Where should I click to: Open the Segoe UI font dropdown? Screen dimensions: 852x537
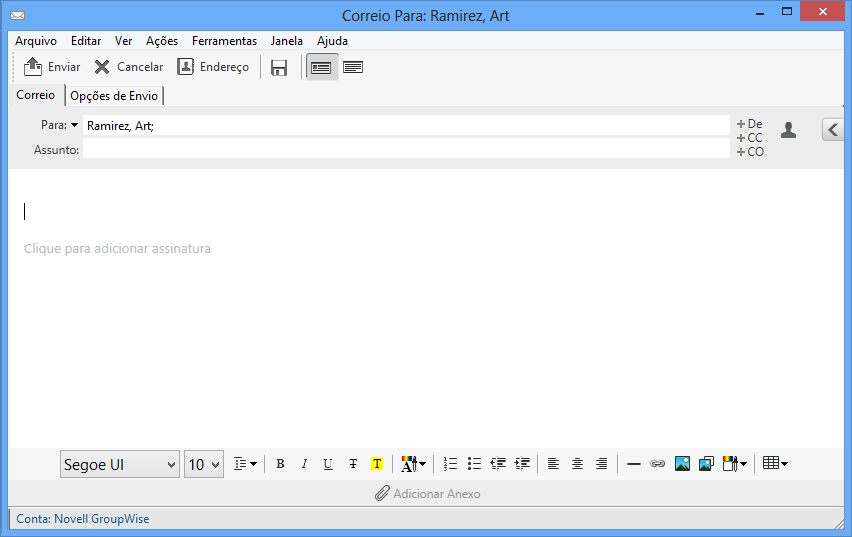[120, 465]
